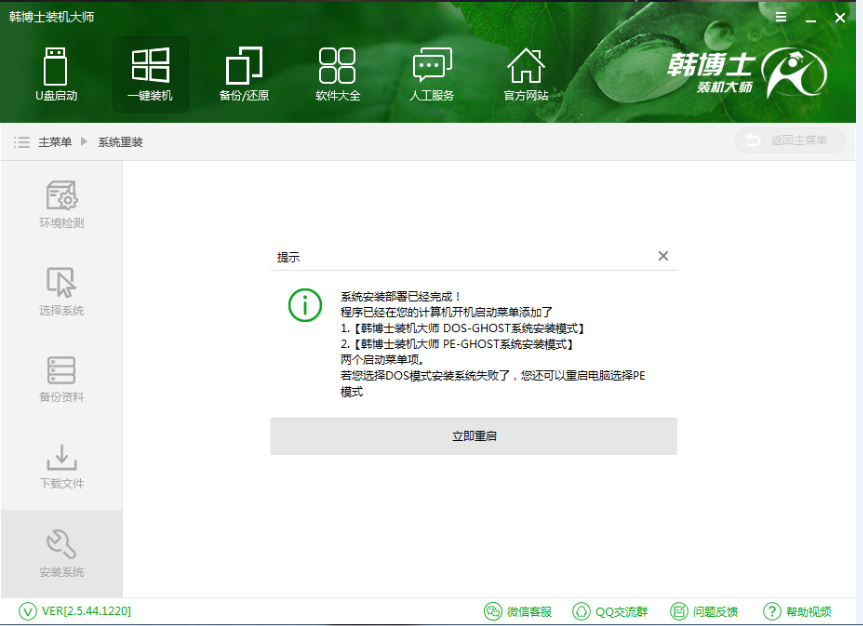Click the 环境检测 sidebar step icon
Image resolution: width=863 pixels, height=626 pixels.
[x=62, y=195]
